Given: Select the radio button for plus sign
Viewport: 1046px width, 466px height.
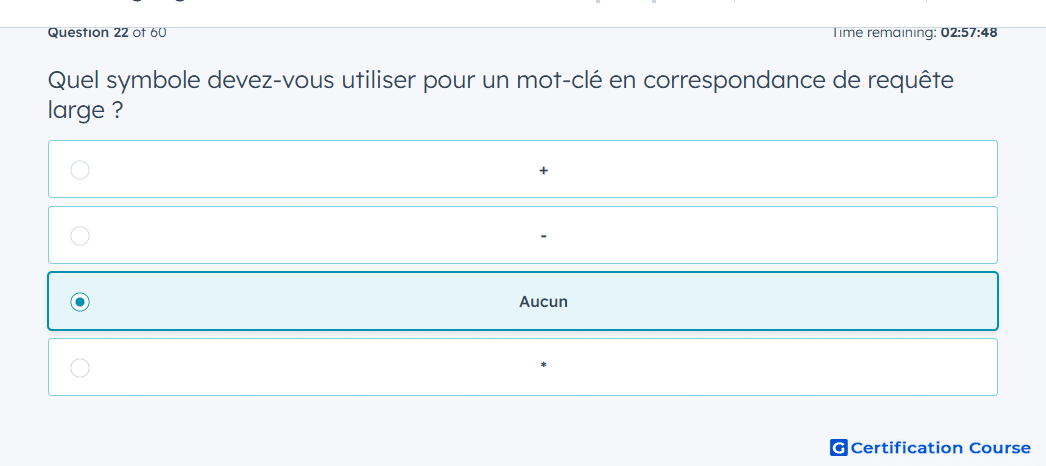Looking at the screenshot, I should pos(80,170).
